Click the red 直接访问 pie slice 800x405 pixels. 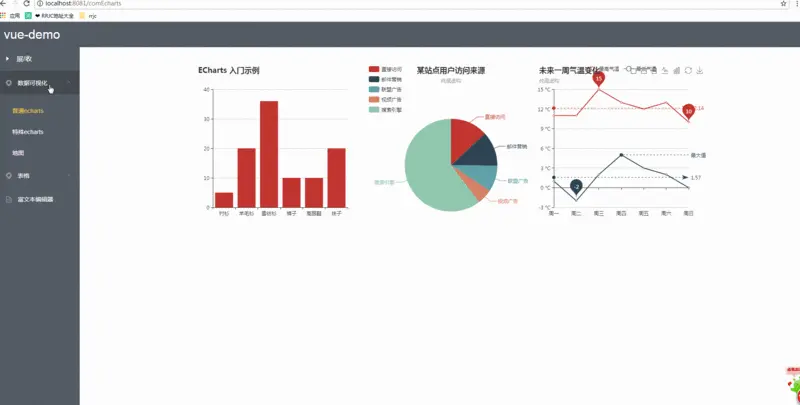click(x=464, y=137)
